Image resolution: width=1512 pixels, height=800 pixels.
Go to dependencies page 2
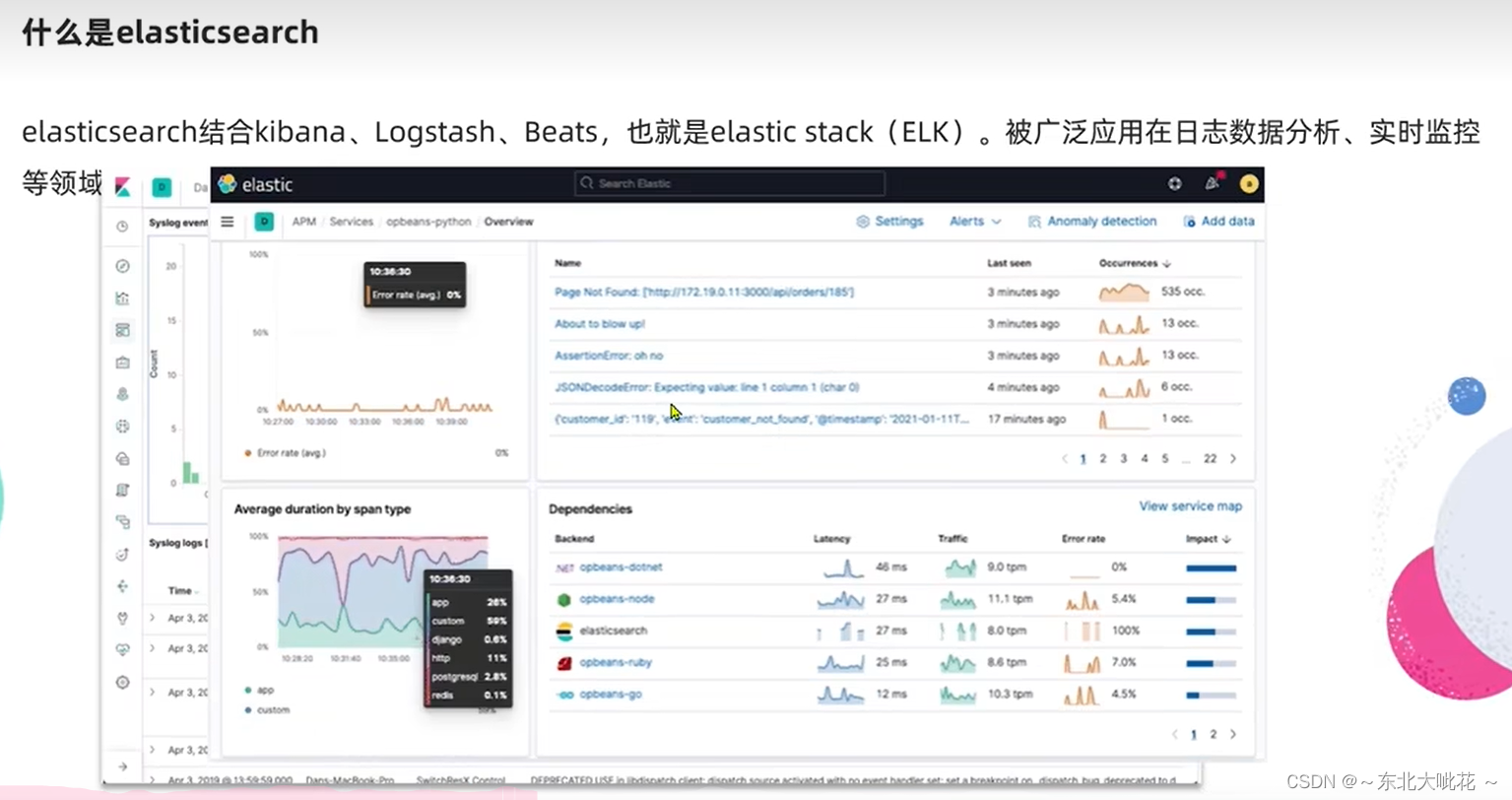[1213, 734]
